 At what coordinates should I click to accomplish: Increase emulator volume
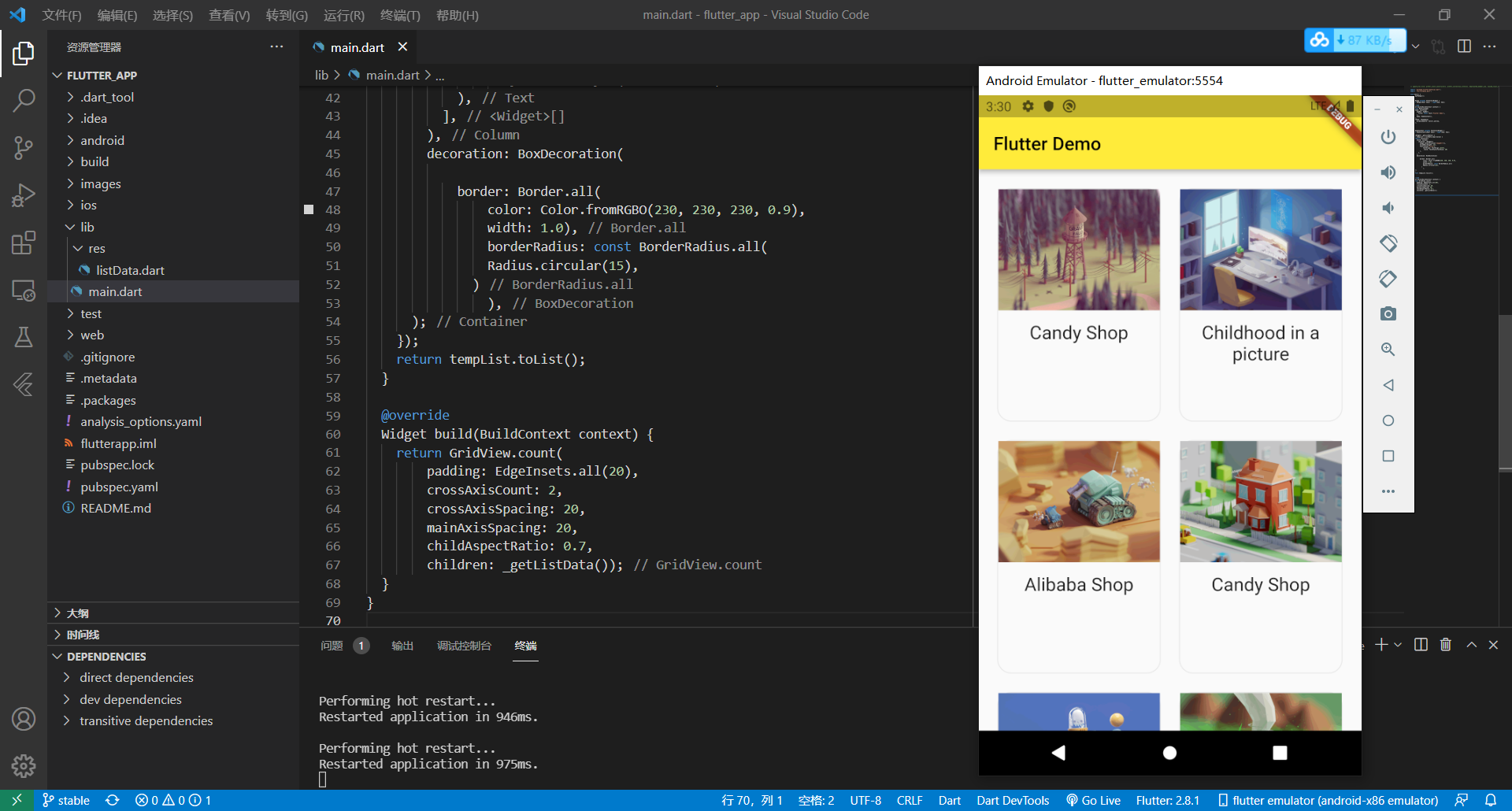pos(1388,172)
